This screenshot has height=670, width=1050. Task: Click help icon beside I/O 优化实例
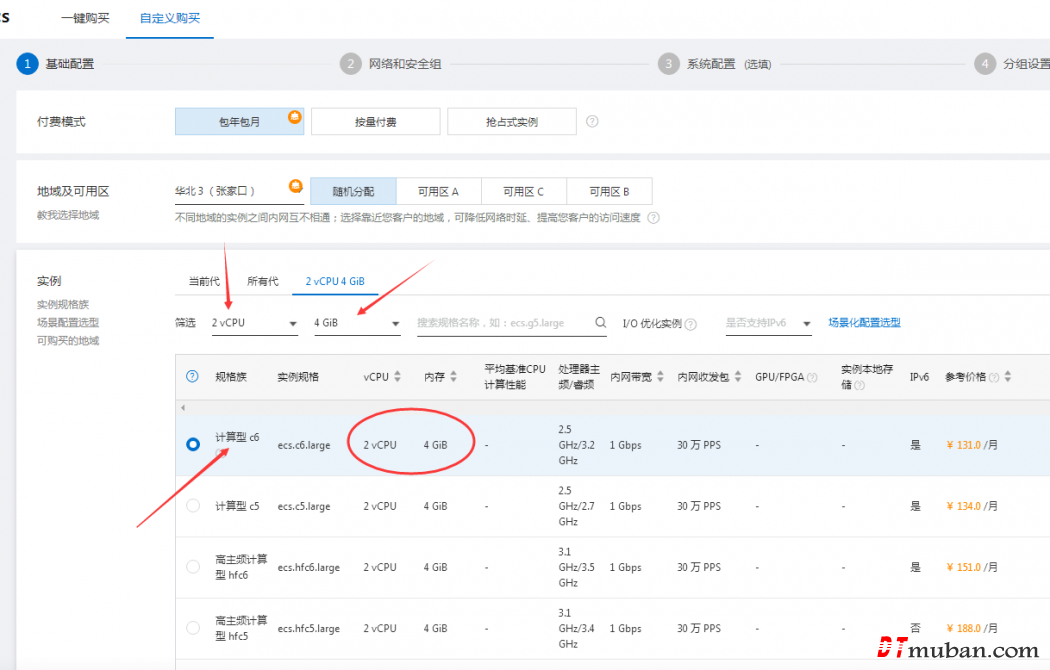click(691, 324)
